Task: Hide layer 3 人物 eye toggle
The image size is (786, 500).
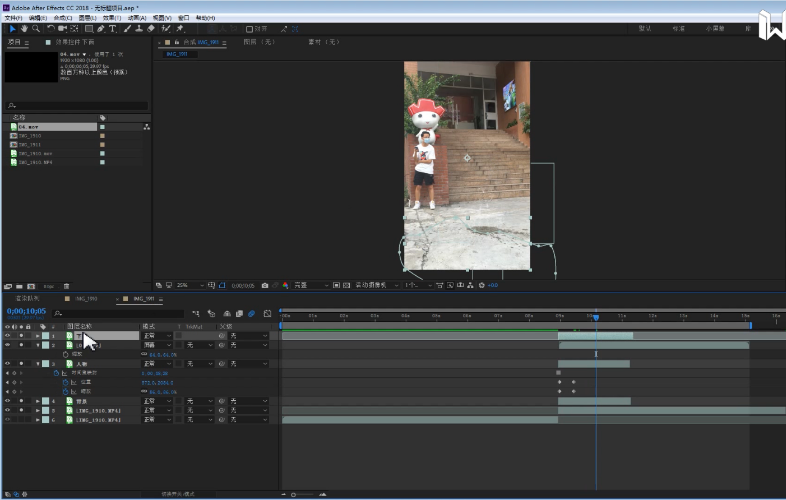Action: pyautogui.click(x=8, y=364)
